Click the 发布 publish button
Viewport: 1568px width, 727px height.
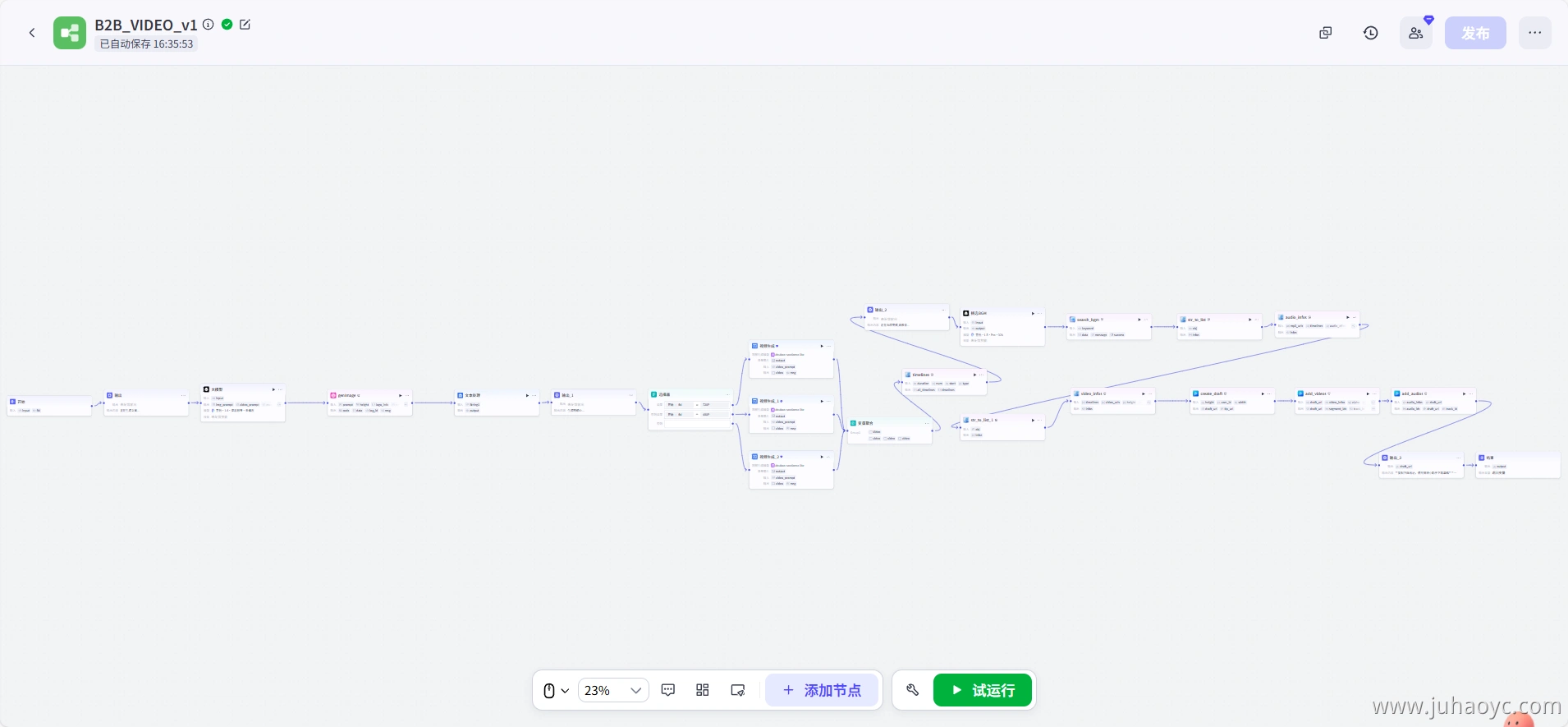[1474, 33]
